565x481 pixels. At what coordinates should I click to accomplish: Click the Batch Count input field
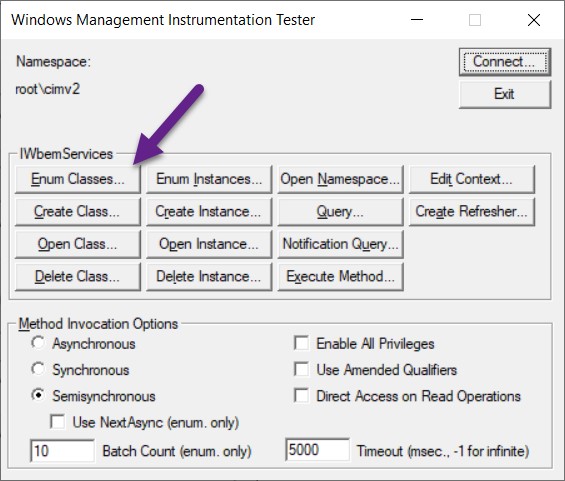click(63, 450)
